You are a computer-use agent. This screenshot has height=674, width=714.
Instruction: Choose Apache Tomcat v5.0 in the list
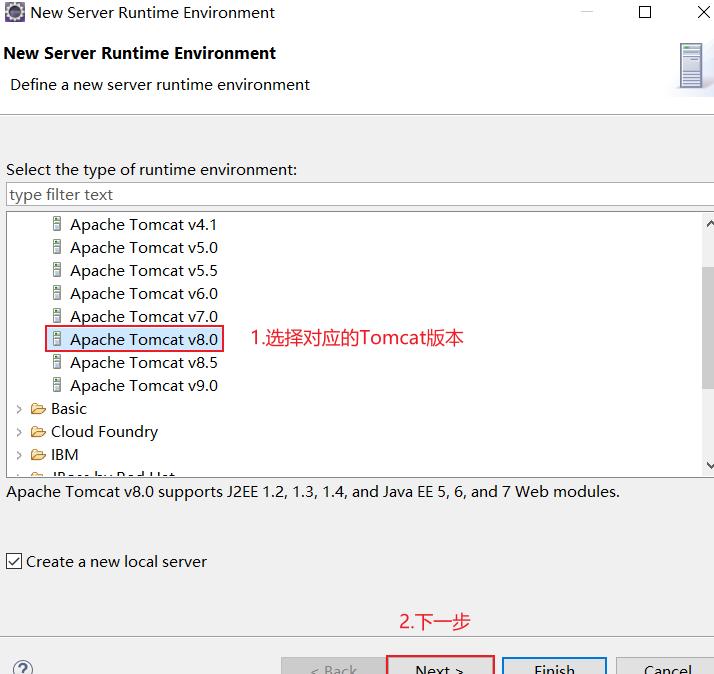pos(144,248)
